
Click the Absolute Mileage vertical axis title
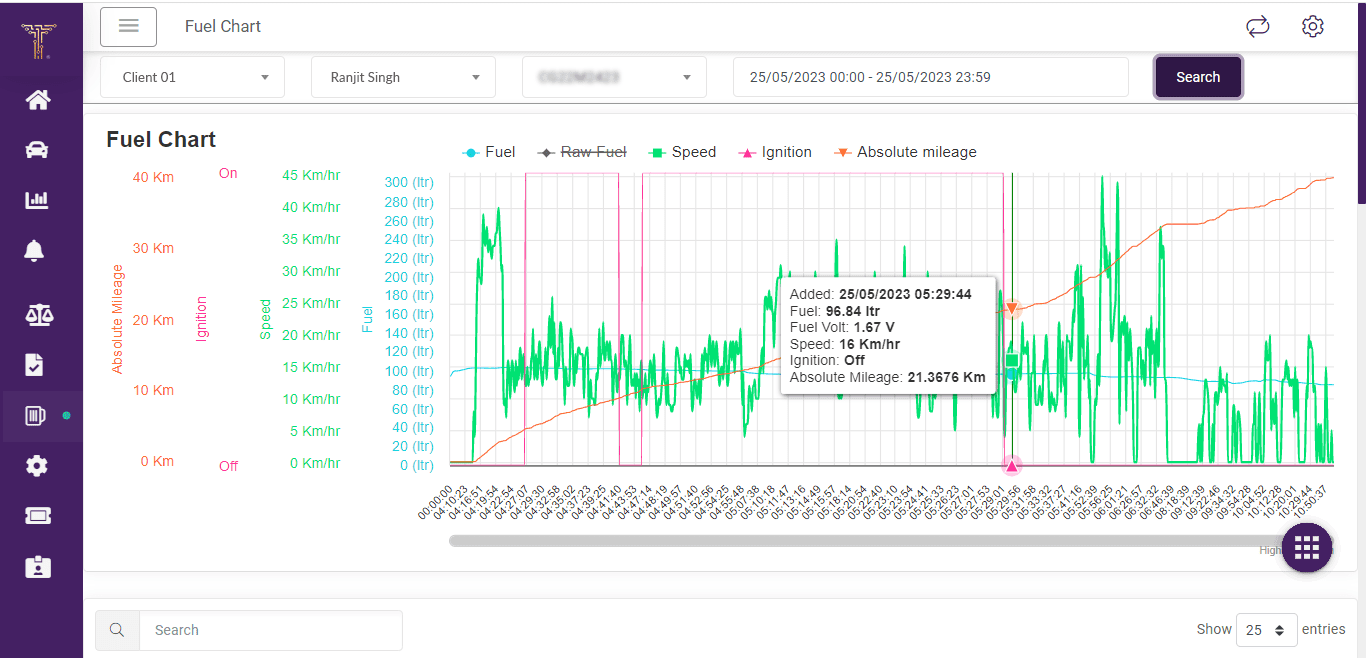point(117,319)
